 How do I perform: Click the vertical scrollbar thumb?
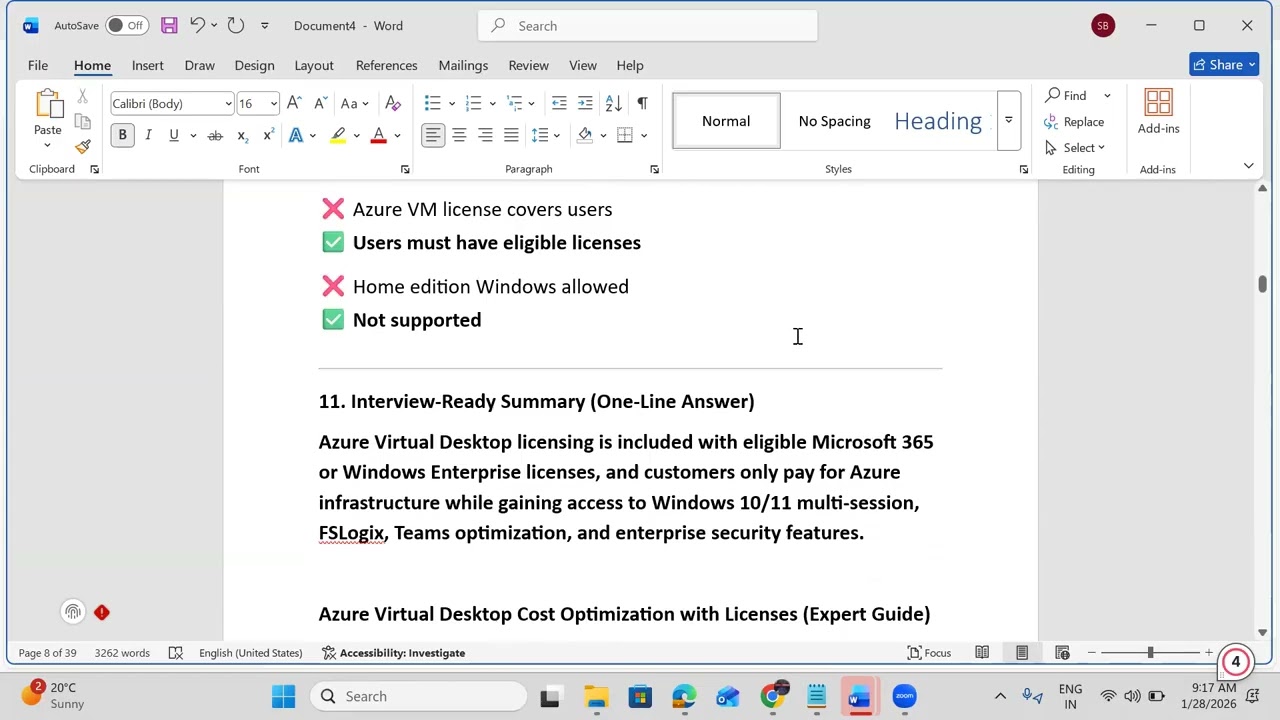(x=1263, y=285)
